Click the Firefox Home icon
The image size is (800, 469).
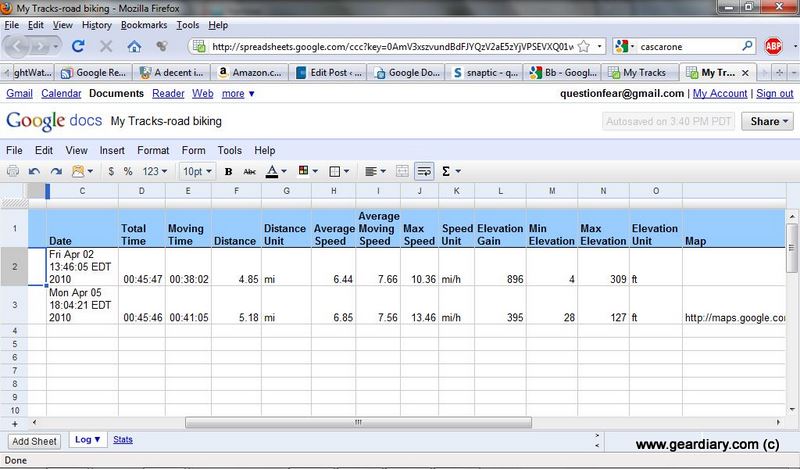coord(134,46)
